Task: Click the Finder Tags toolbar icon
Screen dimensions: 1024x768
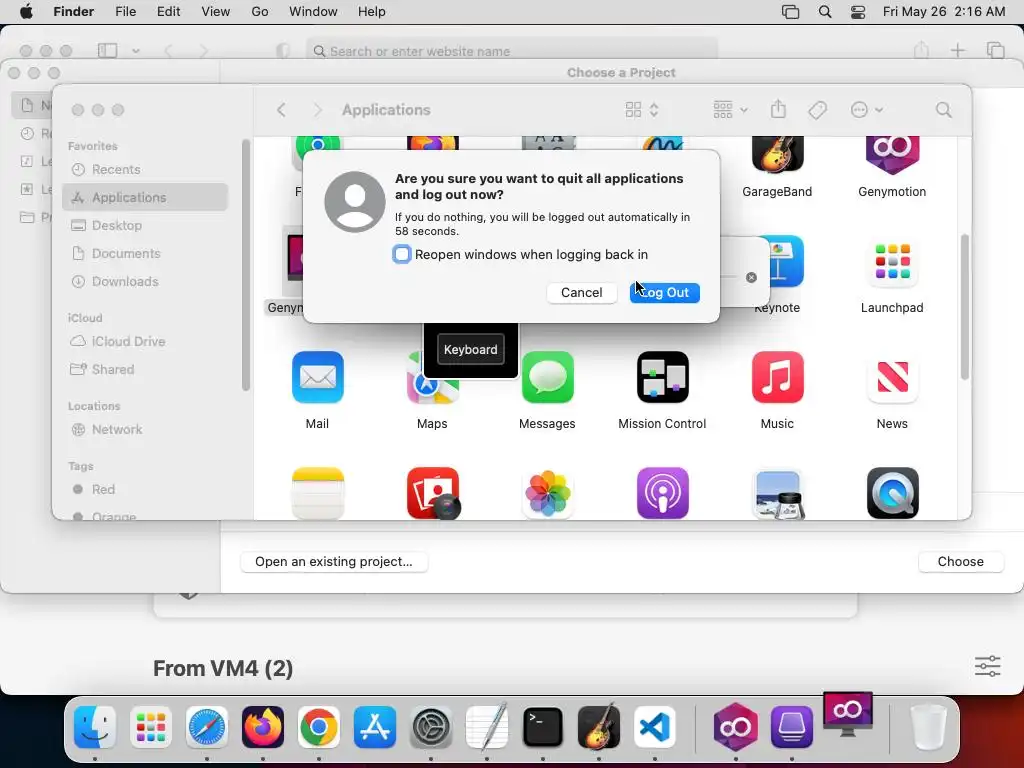Action: click(818, 110)
